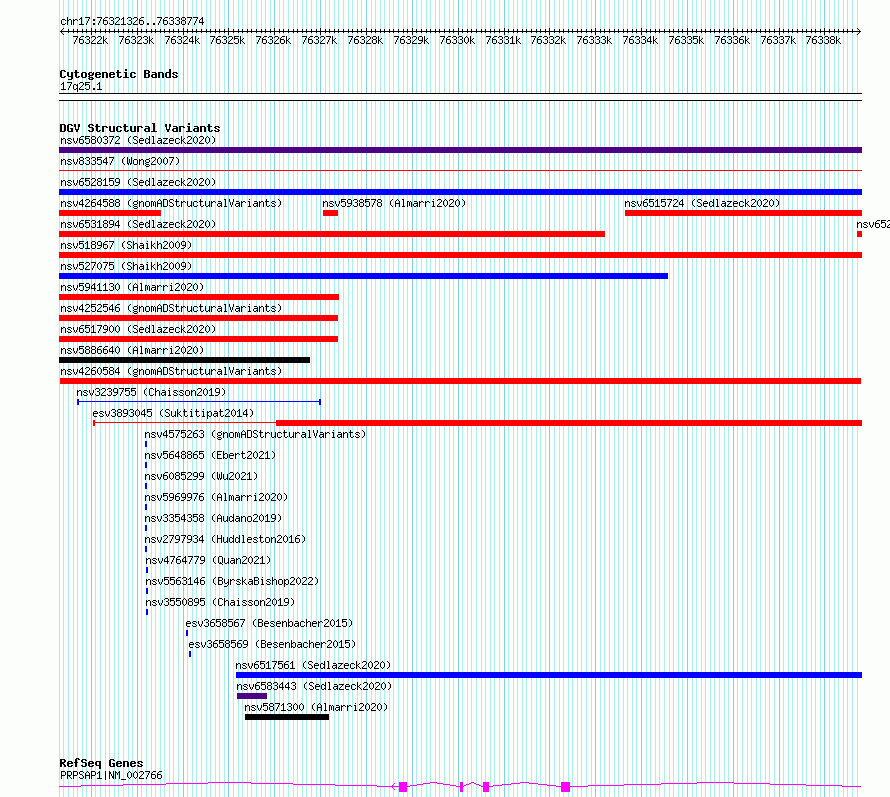Select the purple nsv6580372 variant bar
Viewport: 890px width, 797px height.
460,150
